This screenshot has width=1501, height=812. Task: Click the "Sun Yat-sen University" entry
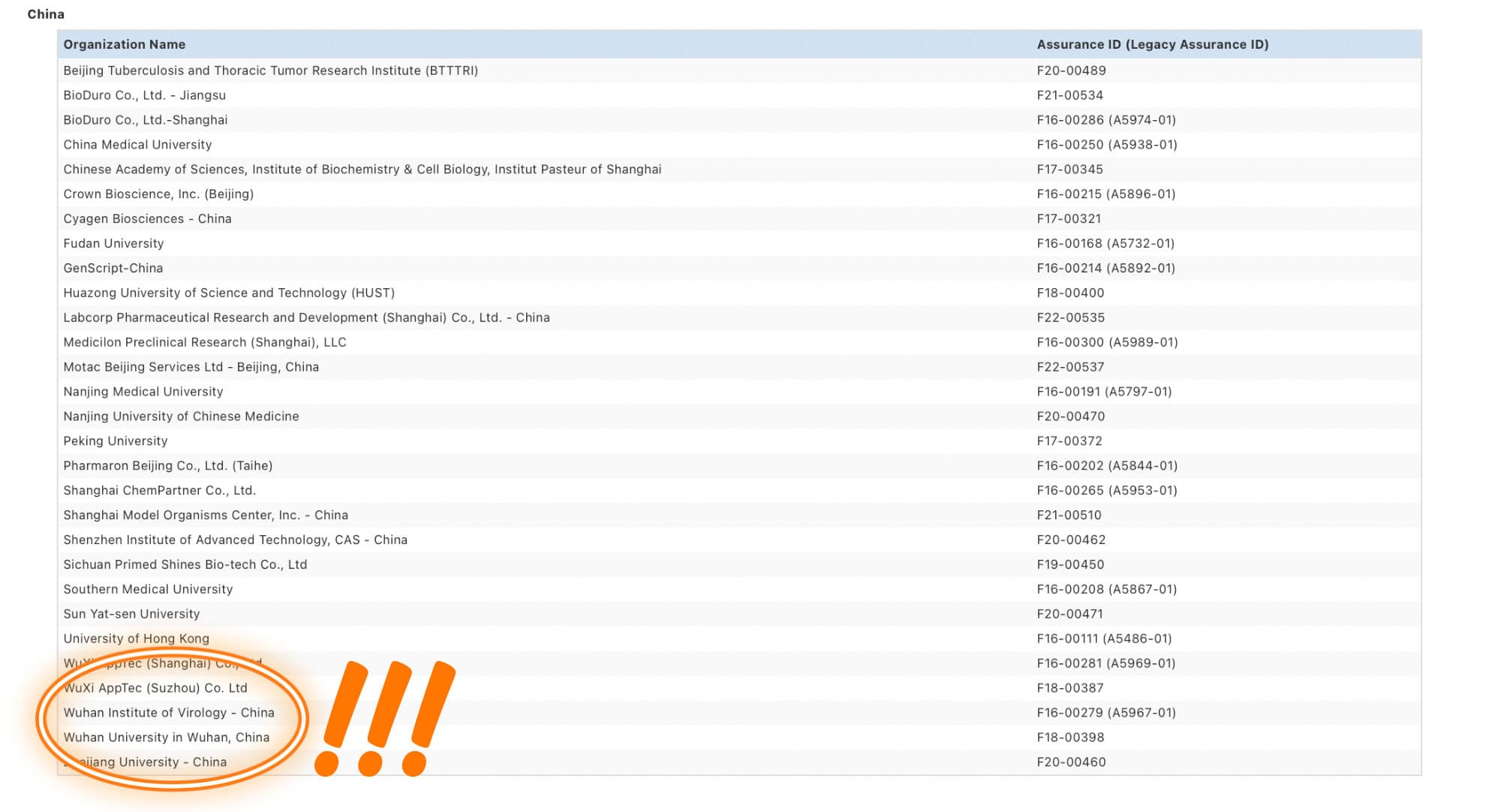(x=131, y=615)
